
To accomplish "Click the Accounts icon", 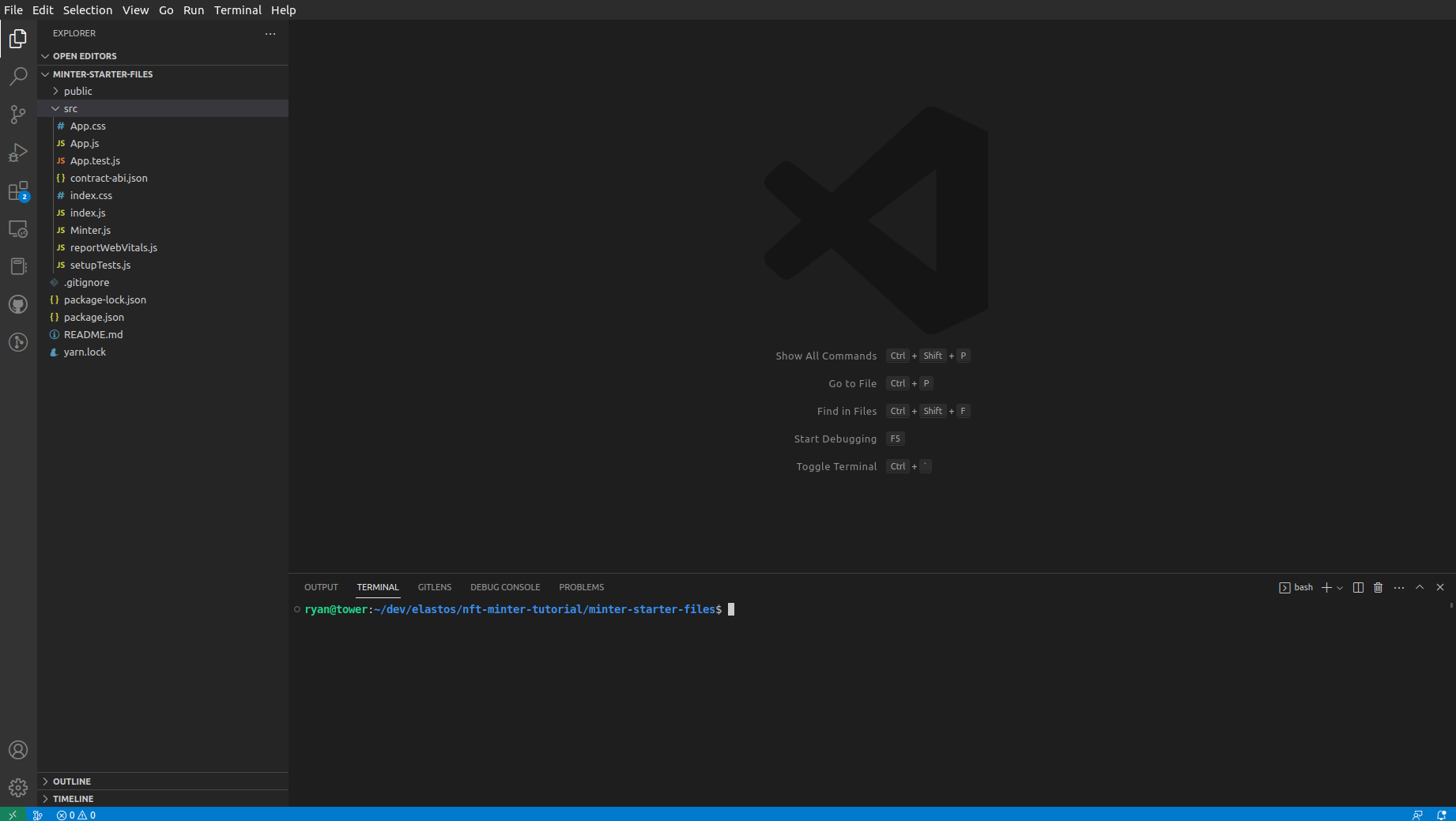I will pos(18,750).
